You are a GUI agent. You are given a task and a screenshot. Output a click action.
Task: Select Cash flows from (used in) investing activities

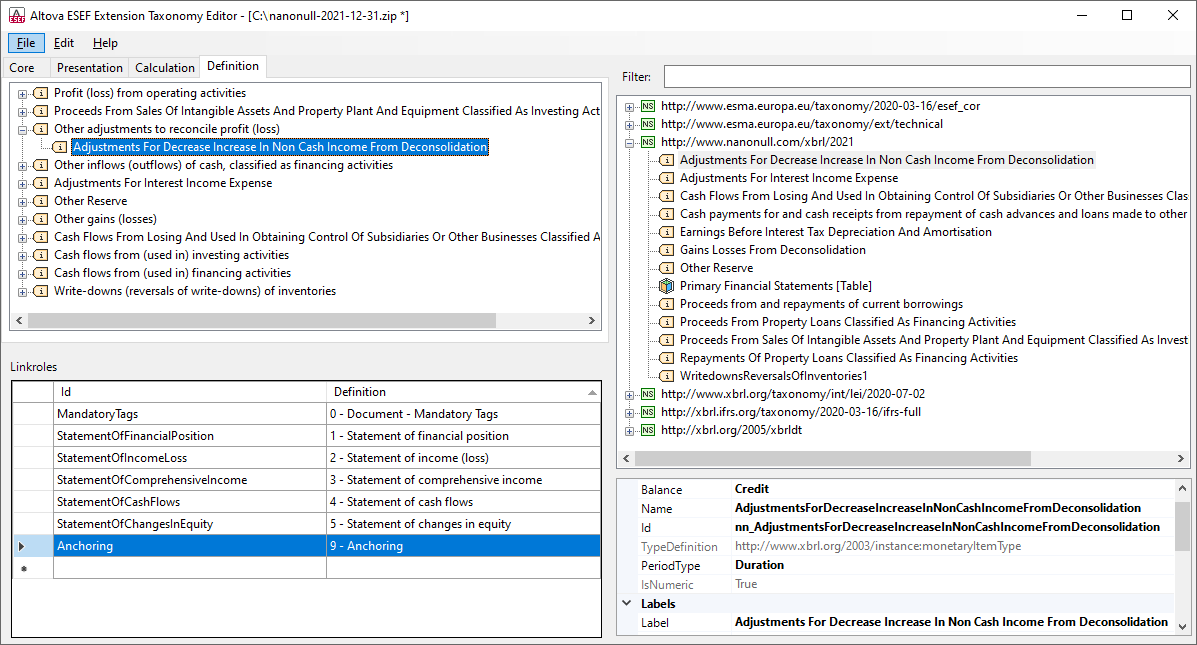(x=171, y=255)
